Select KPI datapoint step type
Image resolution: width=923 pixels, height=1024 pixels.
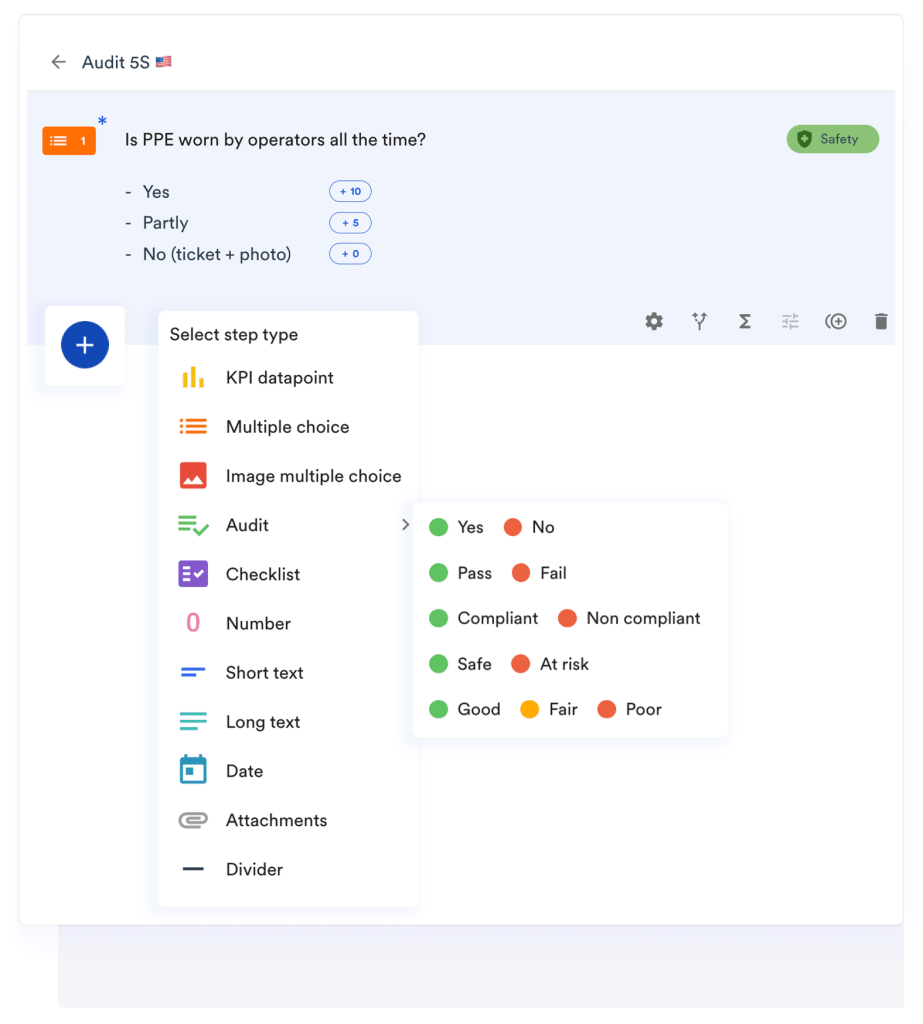point(279,378)
